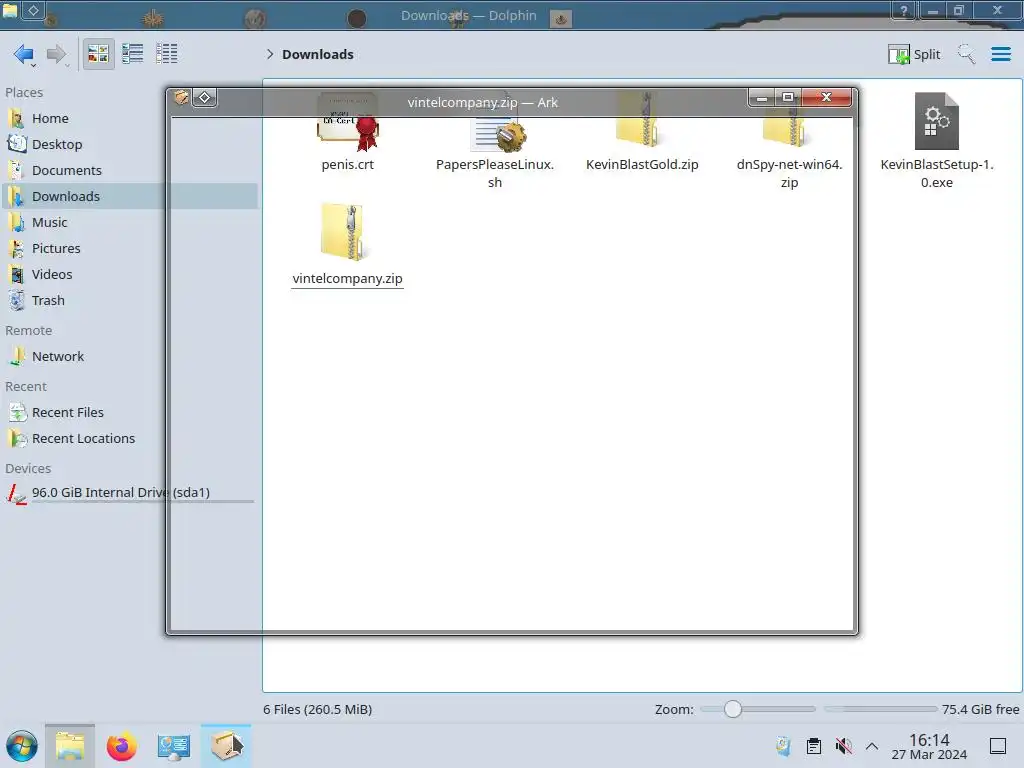Open Home in Places panel
1024x768 pixels.
[x=129, y=118]
